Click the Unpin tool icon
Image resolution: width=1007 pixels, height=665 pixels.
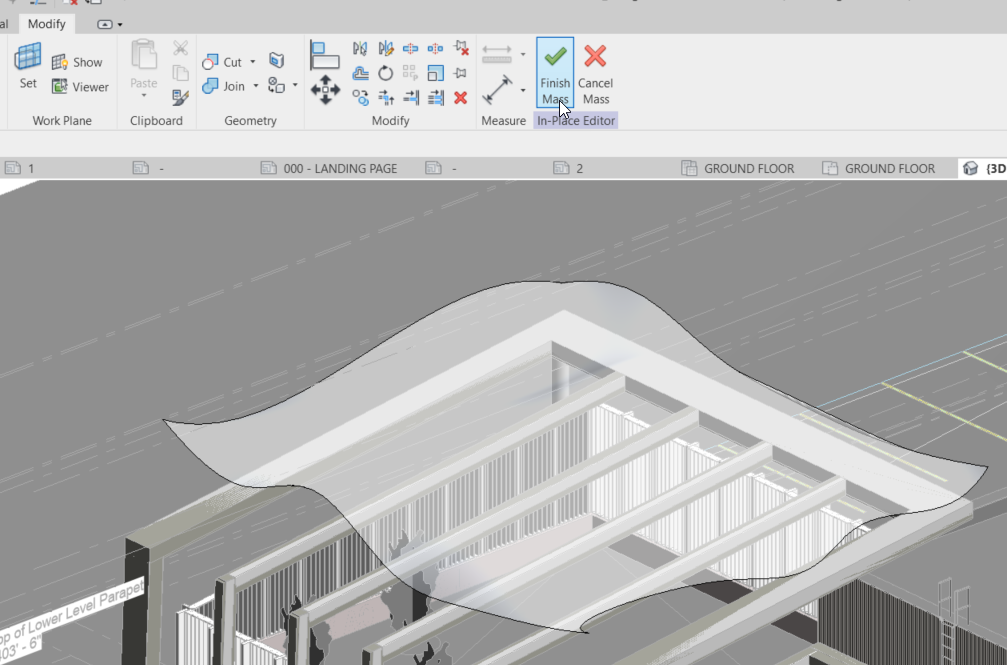(x=460, y=49)
